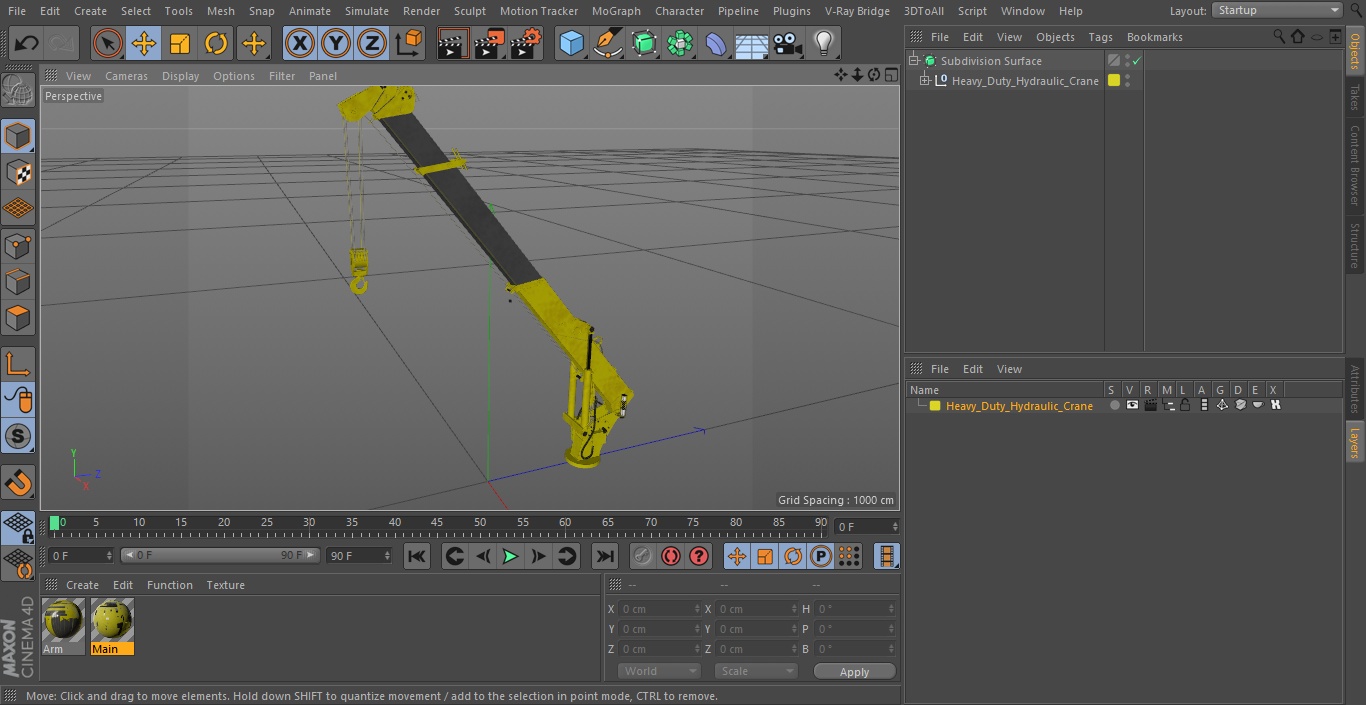
Task: Toggle the Workplane S icon
Action: pos(18,436)
